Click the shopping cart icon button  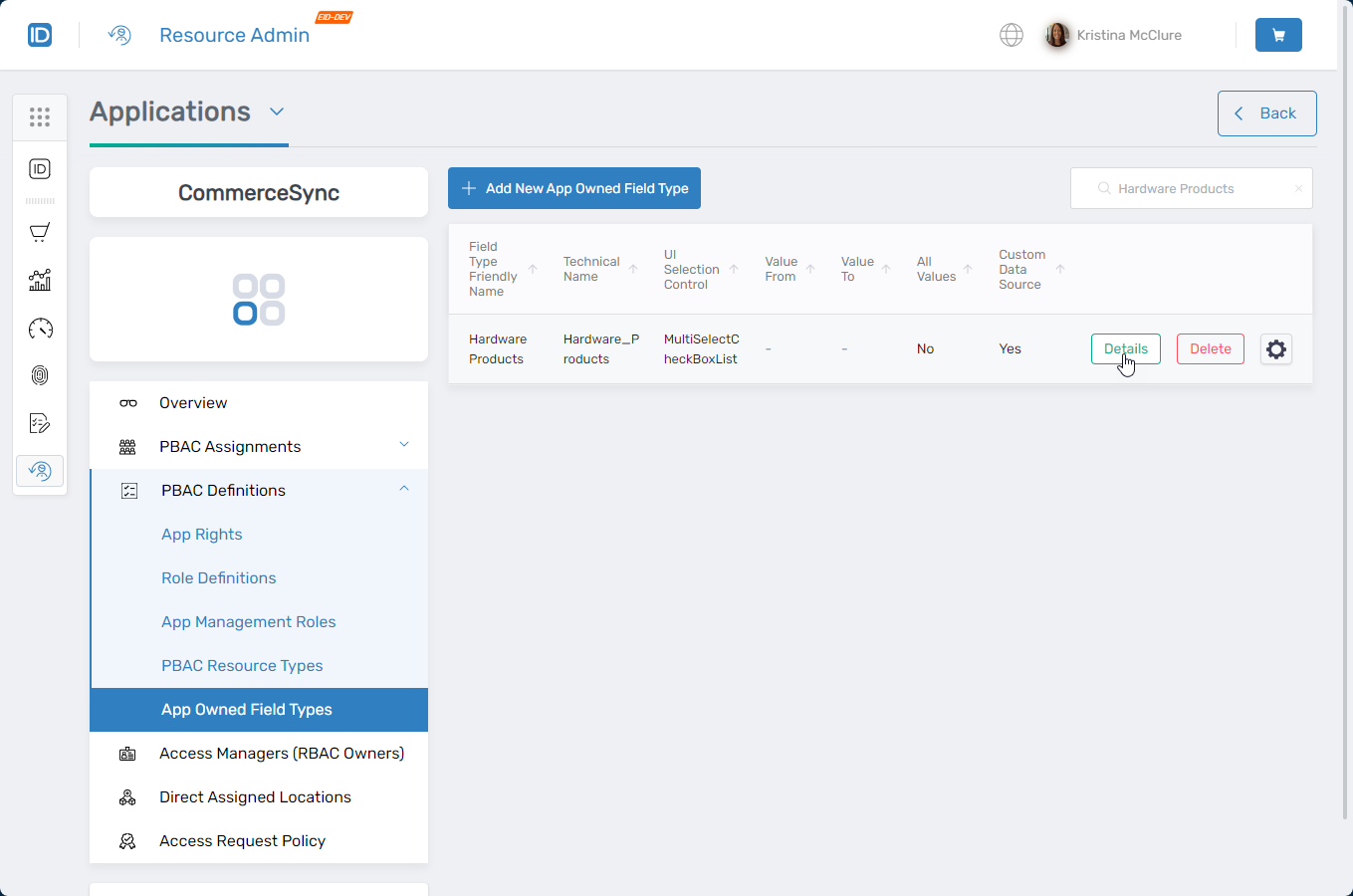point(1278,35)
